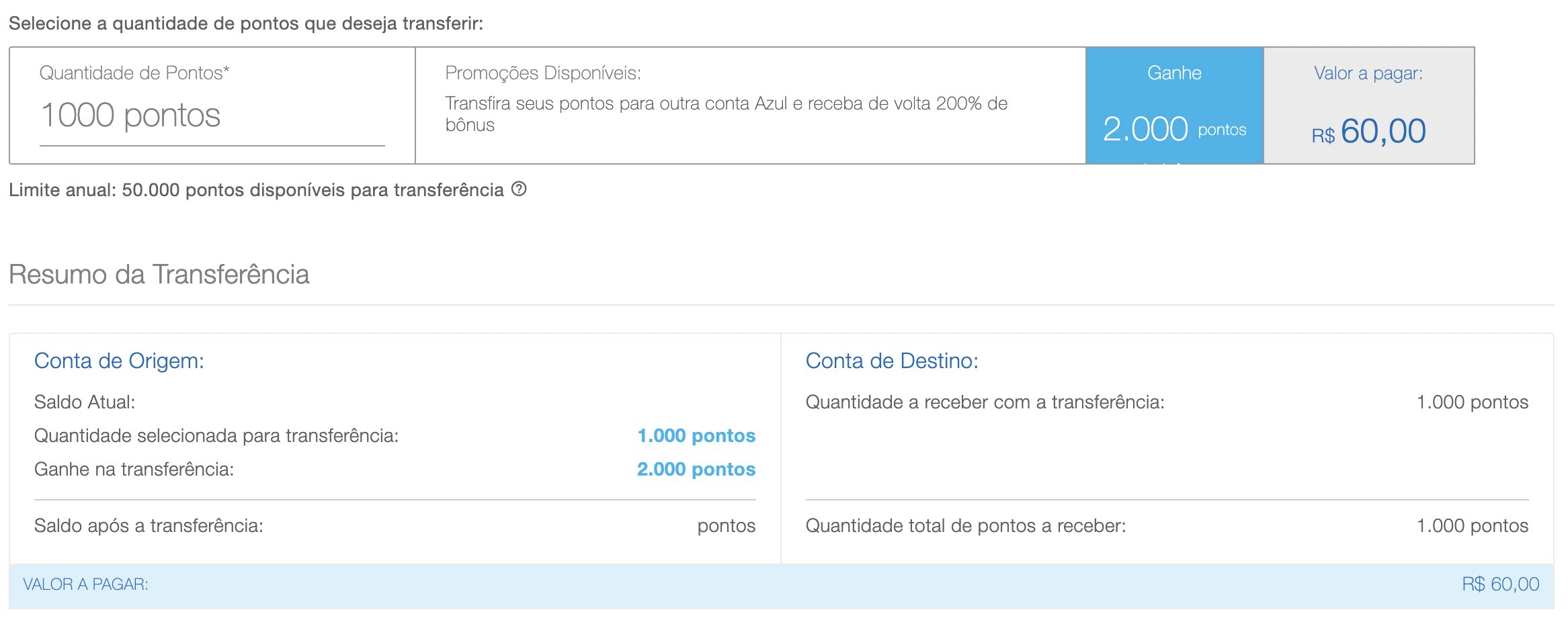Image resolution: width=1568 pixels, height=618 pixels.
Task: Click the Conta de Origem heading
Action: pos(119,361)
